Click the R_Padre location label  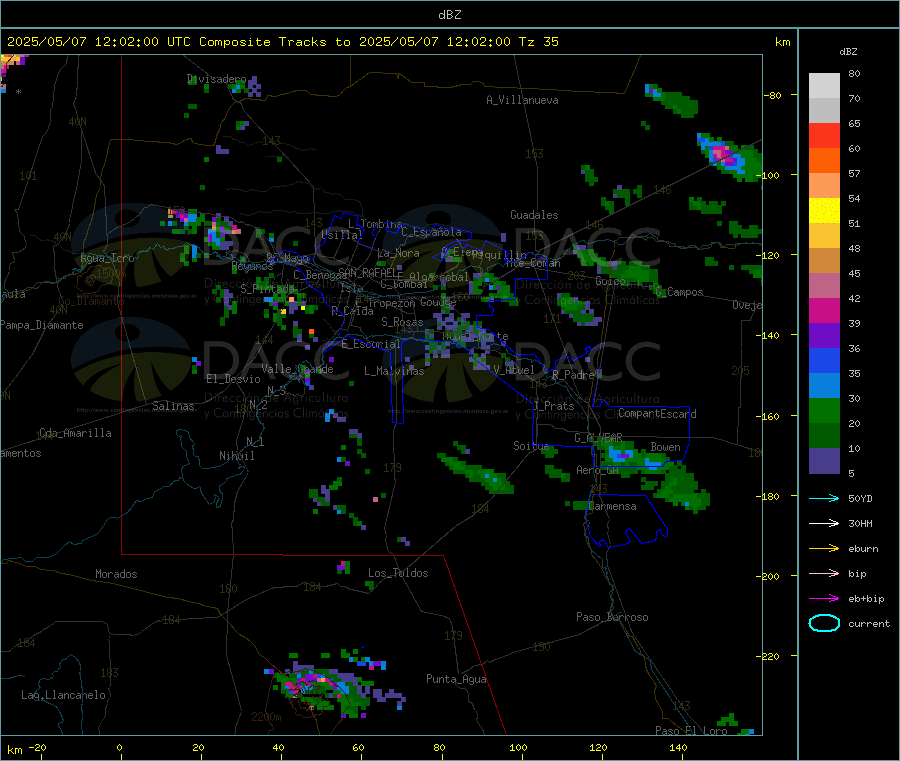point(573,375)
